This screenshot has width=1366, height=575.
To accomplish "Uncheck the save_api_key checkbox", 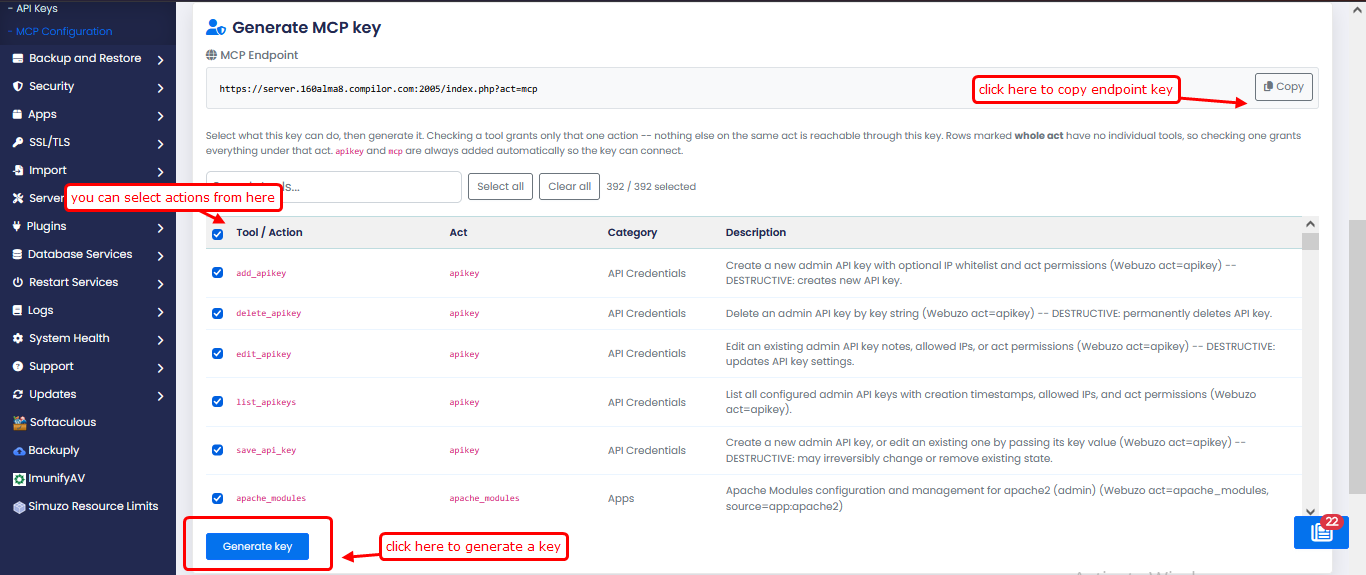I will [217, 450].
